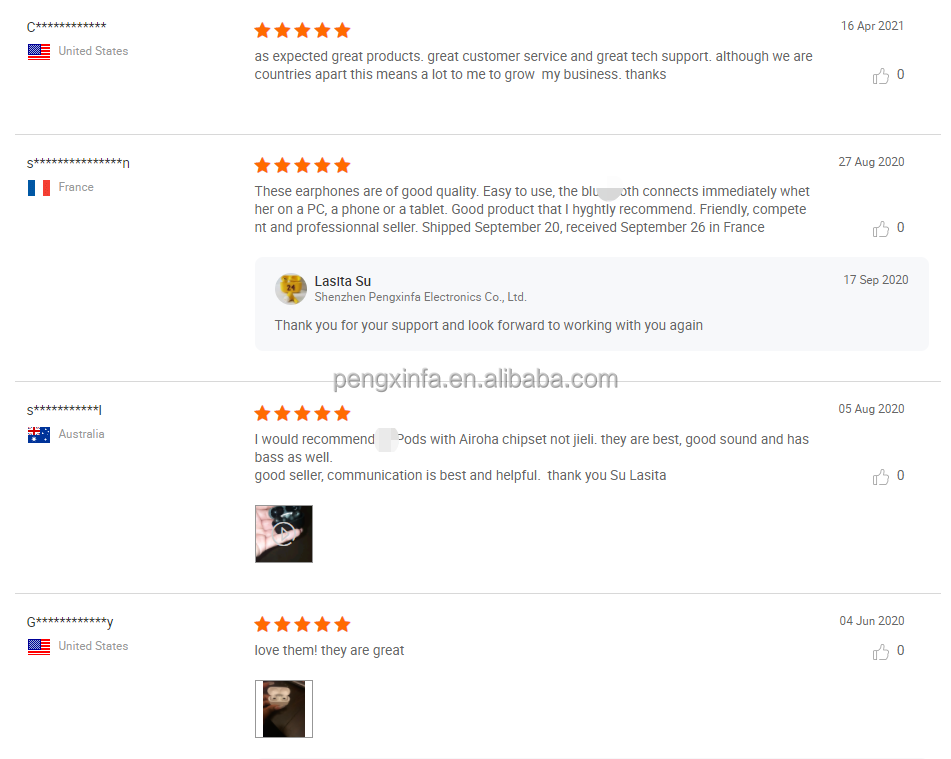Click reviewer name s***l from Australia
Screen dimensions: 951x759
tap(64, 410)
